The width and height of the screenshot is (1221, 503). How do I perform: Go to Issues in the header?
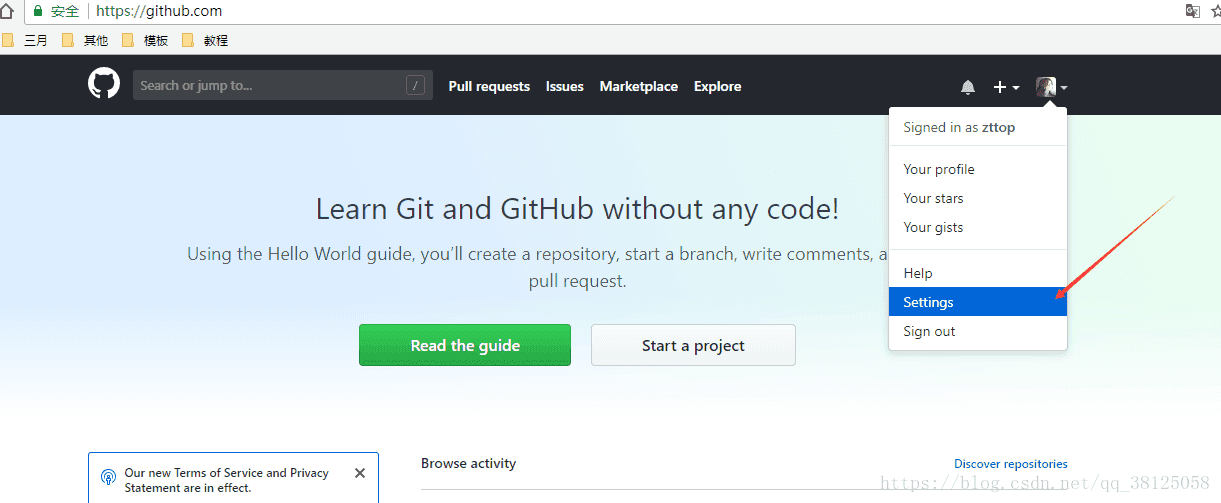[x=565, y=86]
